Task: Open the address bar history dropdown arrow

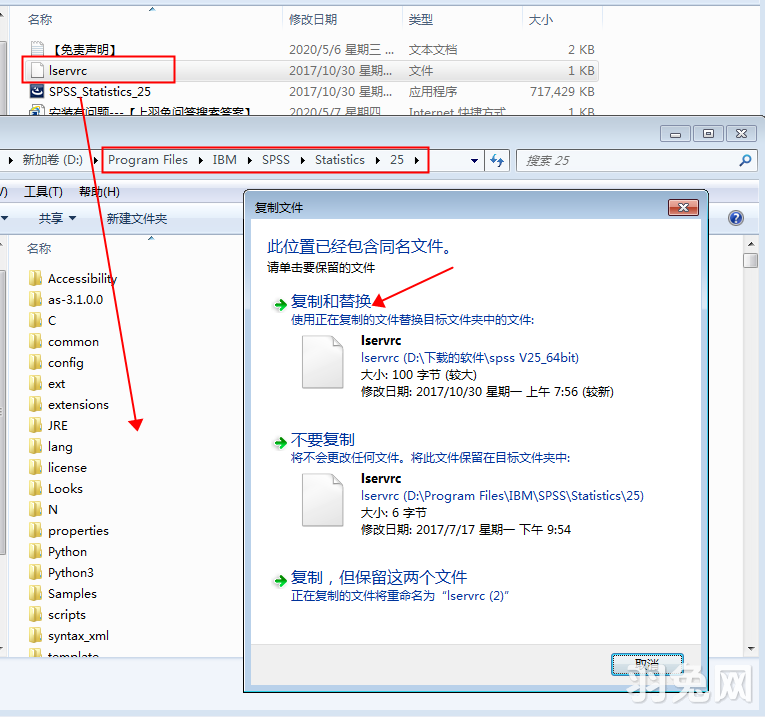Action: click(474, 160)
